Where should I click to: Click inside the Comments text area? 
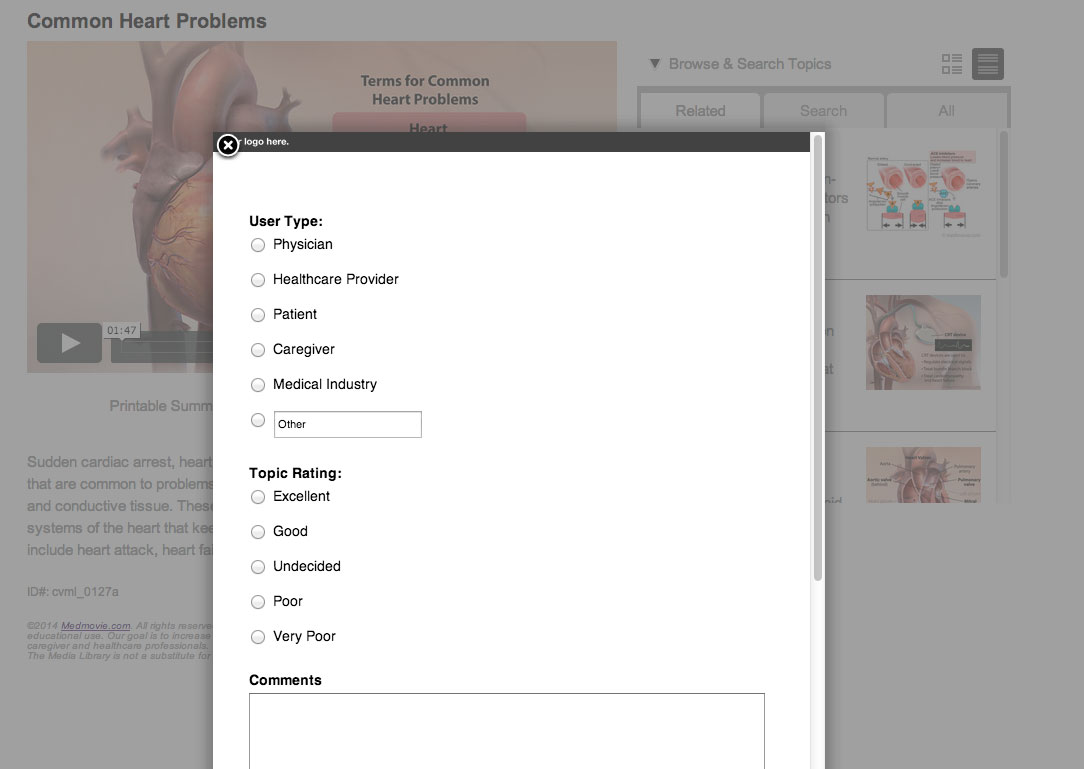507,731
